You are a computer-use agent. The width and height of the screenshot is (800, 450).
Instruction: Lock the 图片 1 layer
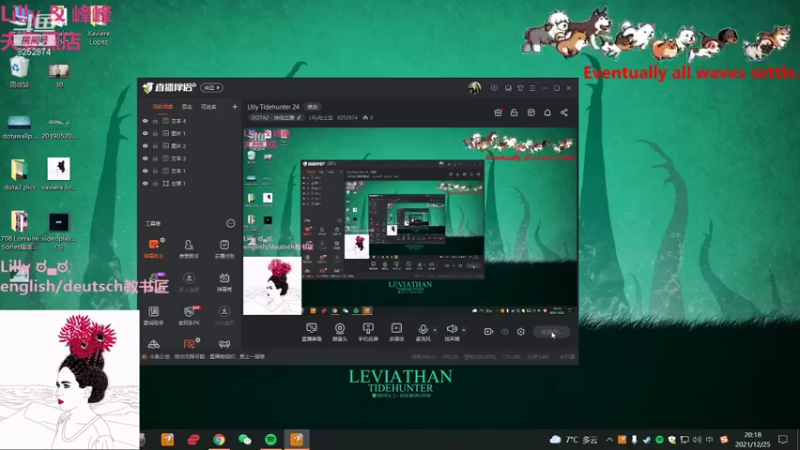click(155, 133)
